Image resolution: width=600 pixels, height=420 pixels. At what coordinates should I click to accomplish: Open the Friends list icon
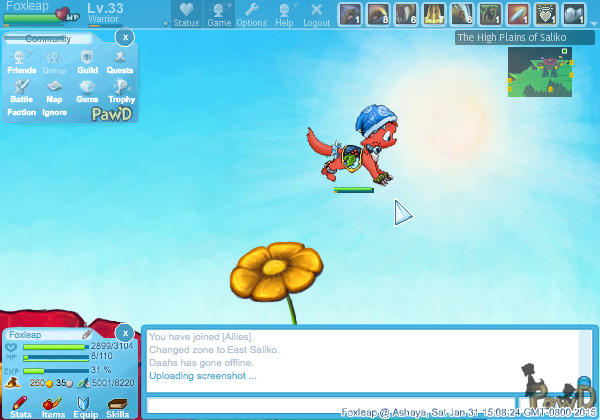pyautogui.click(x=21, y=62)
